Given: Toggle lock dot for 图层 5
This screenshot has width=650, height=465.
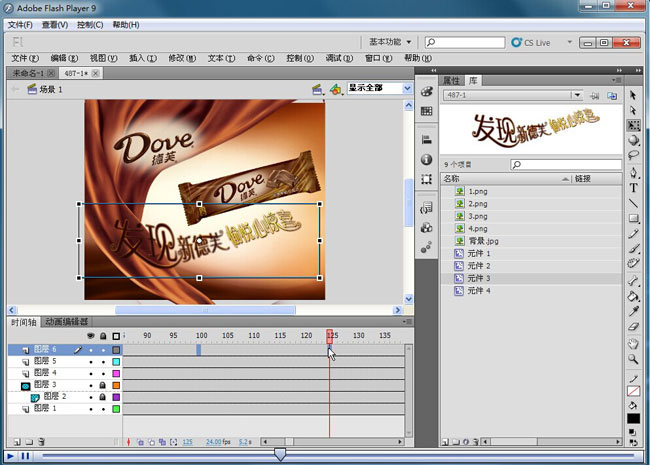Looking at the screenshot, I should pos(103,362).
